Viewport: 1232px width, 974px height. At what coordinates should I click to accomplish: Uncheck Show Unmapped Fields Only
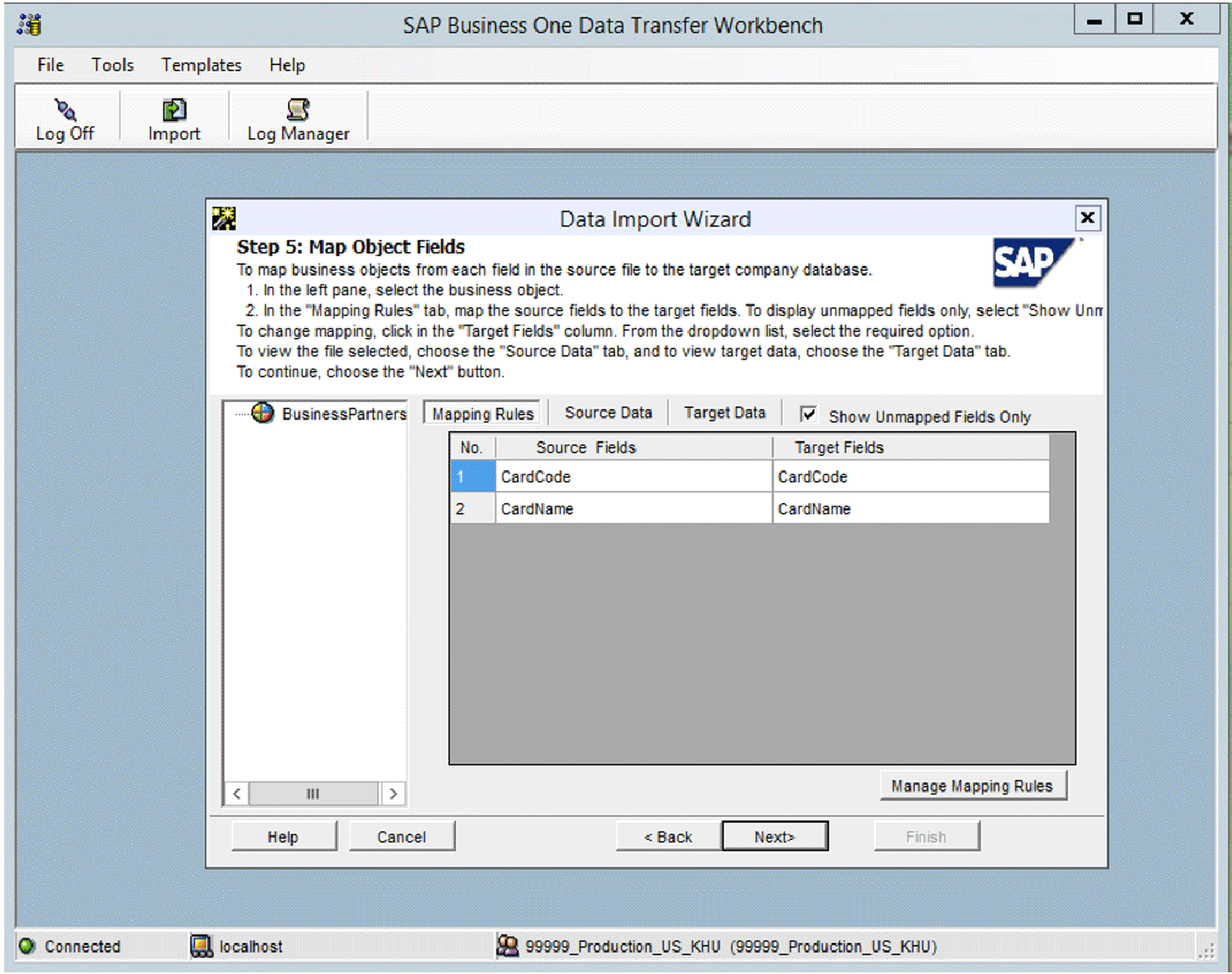click(808, 414)
